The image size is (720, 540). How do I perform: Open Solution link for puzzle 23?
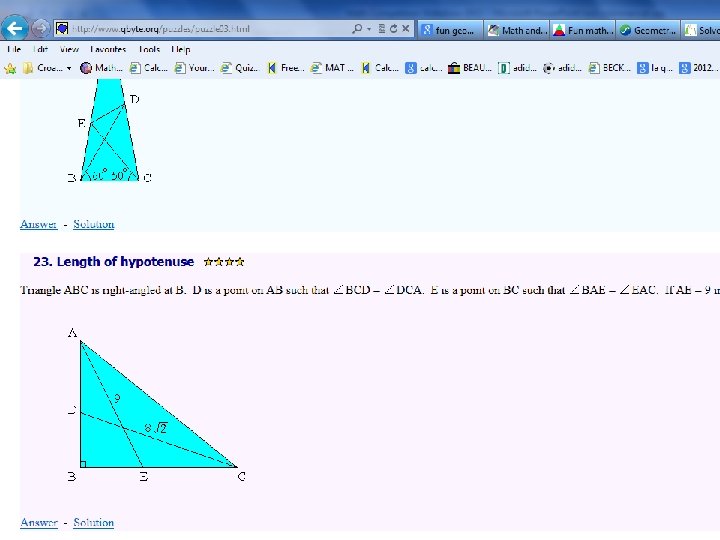[x=94, y=523]
